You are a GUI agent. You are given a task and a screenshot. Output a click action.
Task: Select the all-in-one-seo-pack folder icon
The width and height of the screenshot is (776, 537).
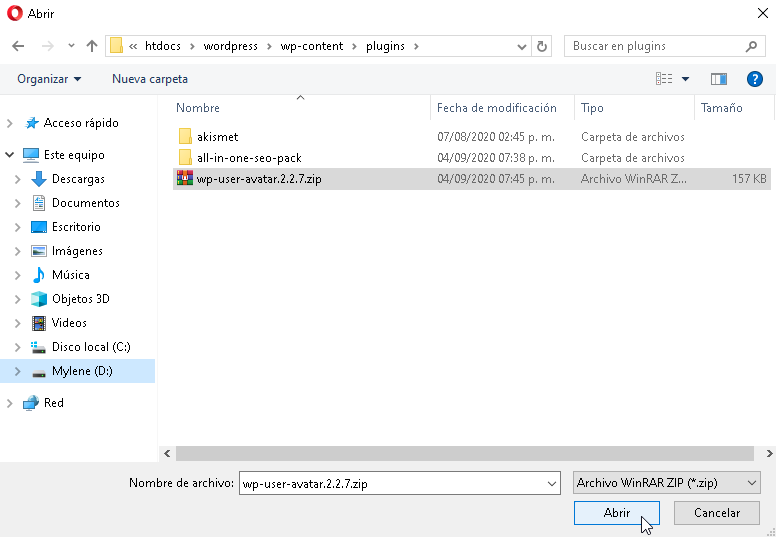point(185,158)
